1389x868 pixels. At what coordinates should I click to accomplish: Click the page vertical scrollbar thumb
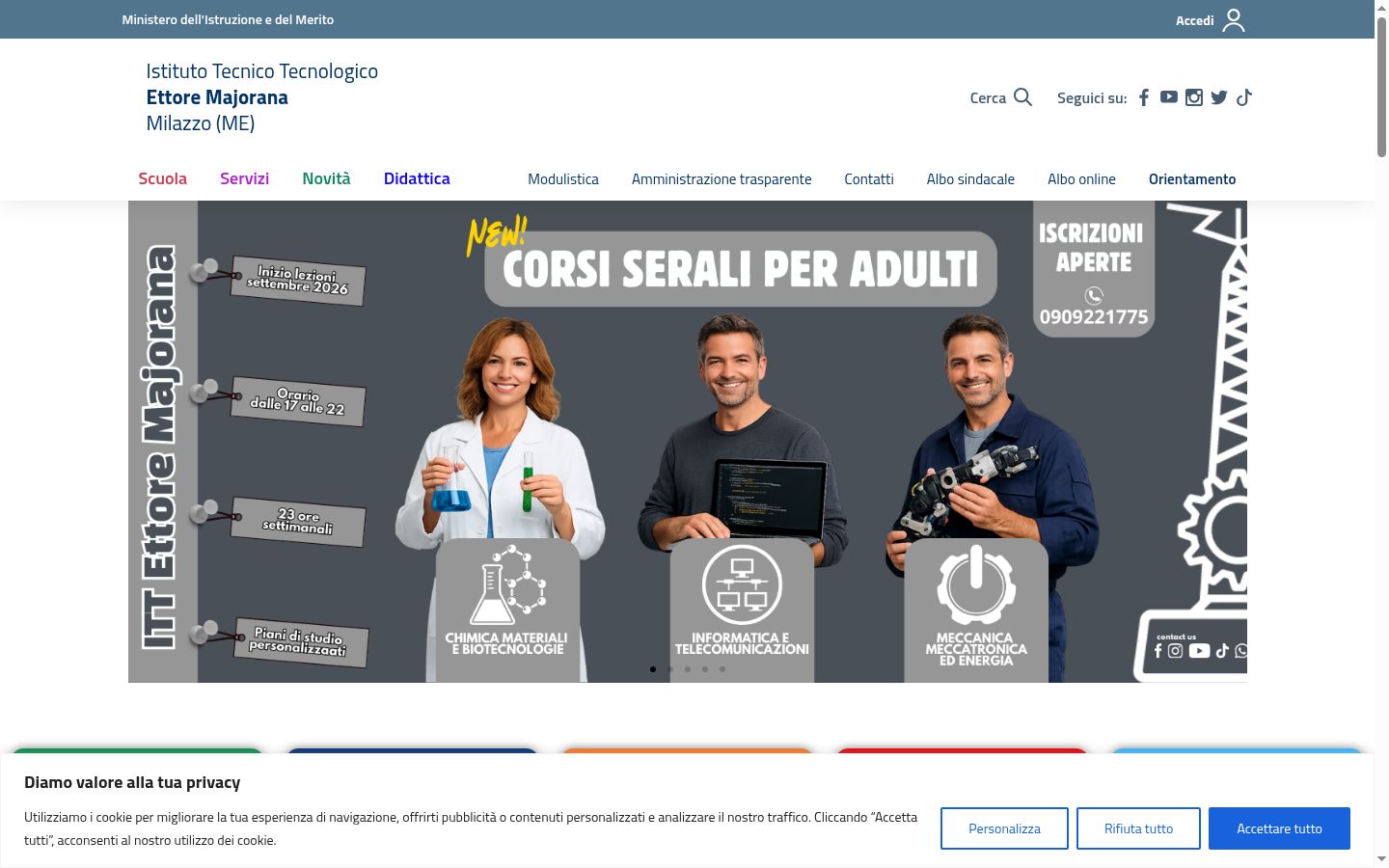1381,87
